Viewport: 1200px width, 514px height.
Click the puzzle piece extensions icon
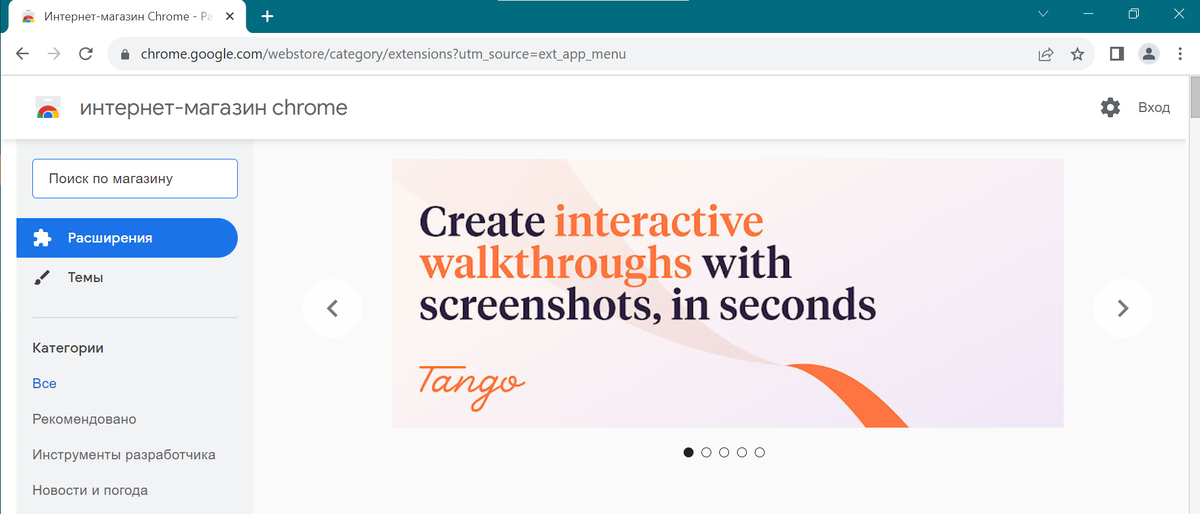(42, 238)
